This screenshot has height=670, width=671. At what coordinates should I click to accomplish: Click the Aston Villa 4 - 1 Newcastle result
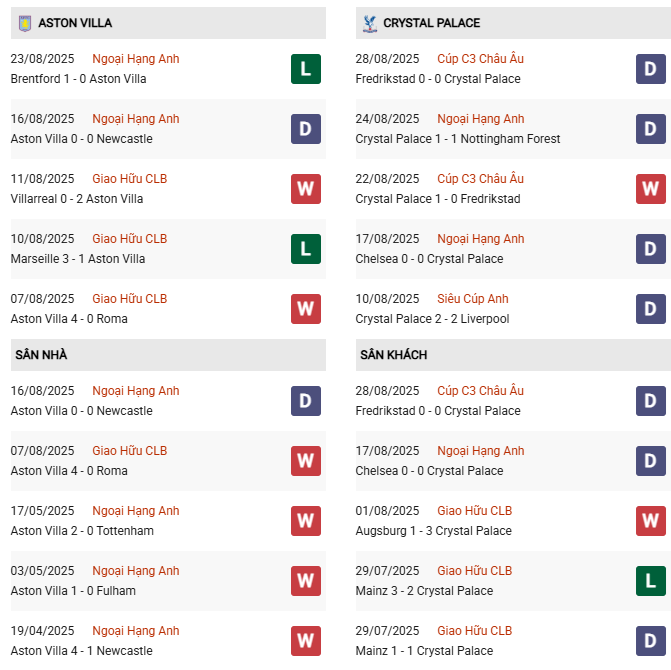pyautogui.click(x=81, y=651)
